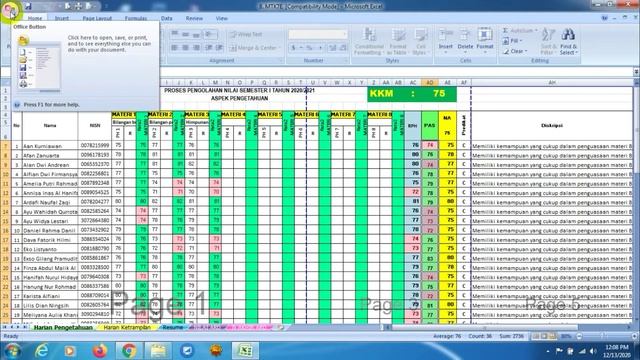Open the Data ribbon tab

[x=167, y=18]
